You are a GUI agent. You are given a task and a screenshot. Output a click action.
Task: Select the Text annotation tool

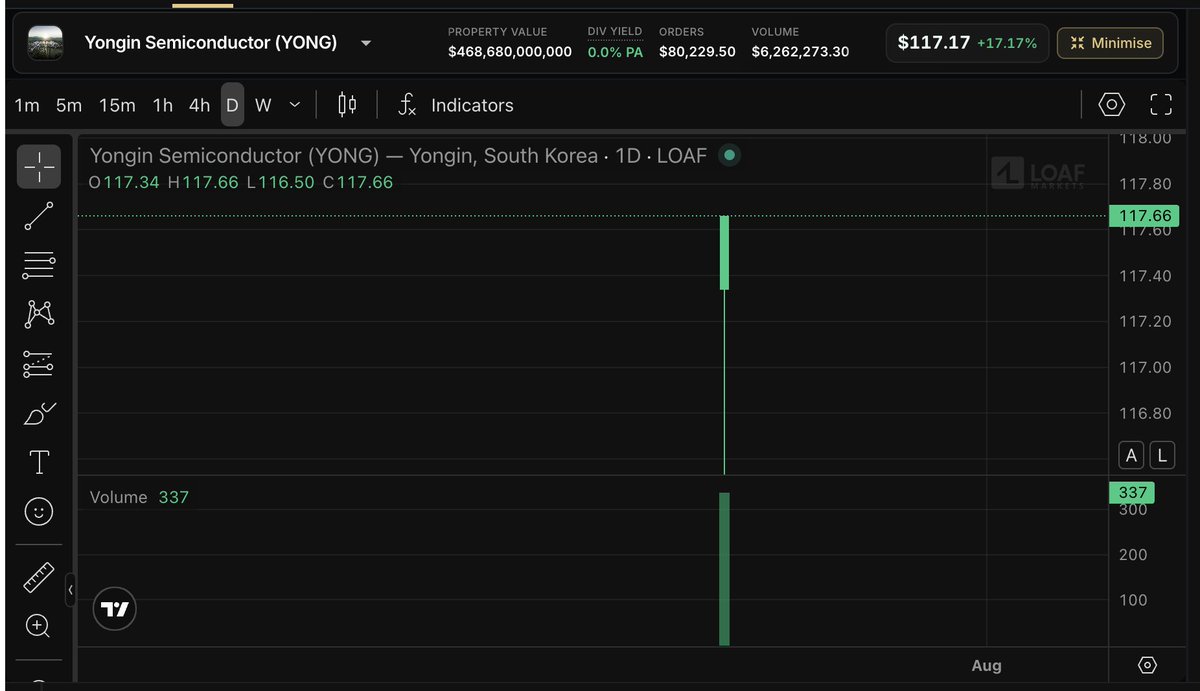point(39,462)
